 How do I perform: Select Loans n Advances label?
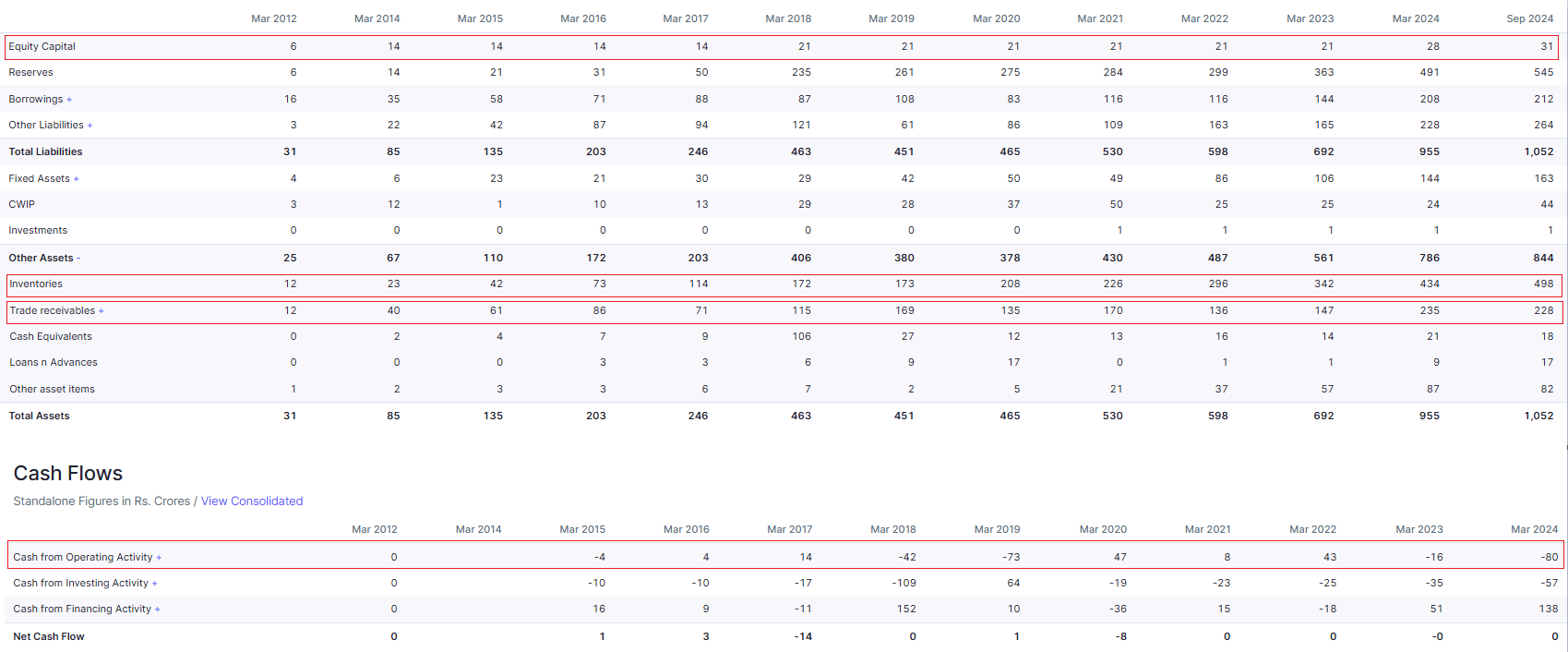tap(54, 362)
